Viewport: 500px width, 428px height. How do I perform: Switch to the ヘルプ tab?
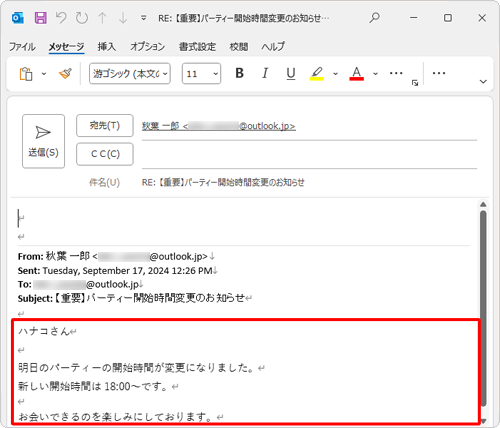(273, 47)
